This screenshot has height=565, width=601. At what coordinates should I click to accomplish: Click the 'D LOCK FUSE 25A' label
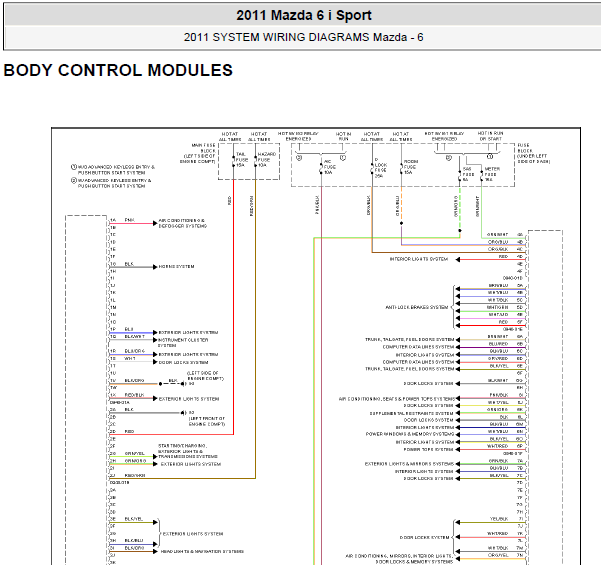pyautogui.click(x=380, y=168)
